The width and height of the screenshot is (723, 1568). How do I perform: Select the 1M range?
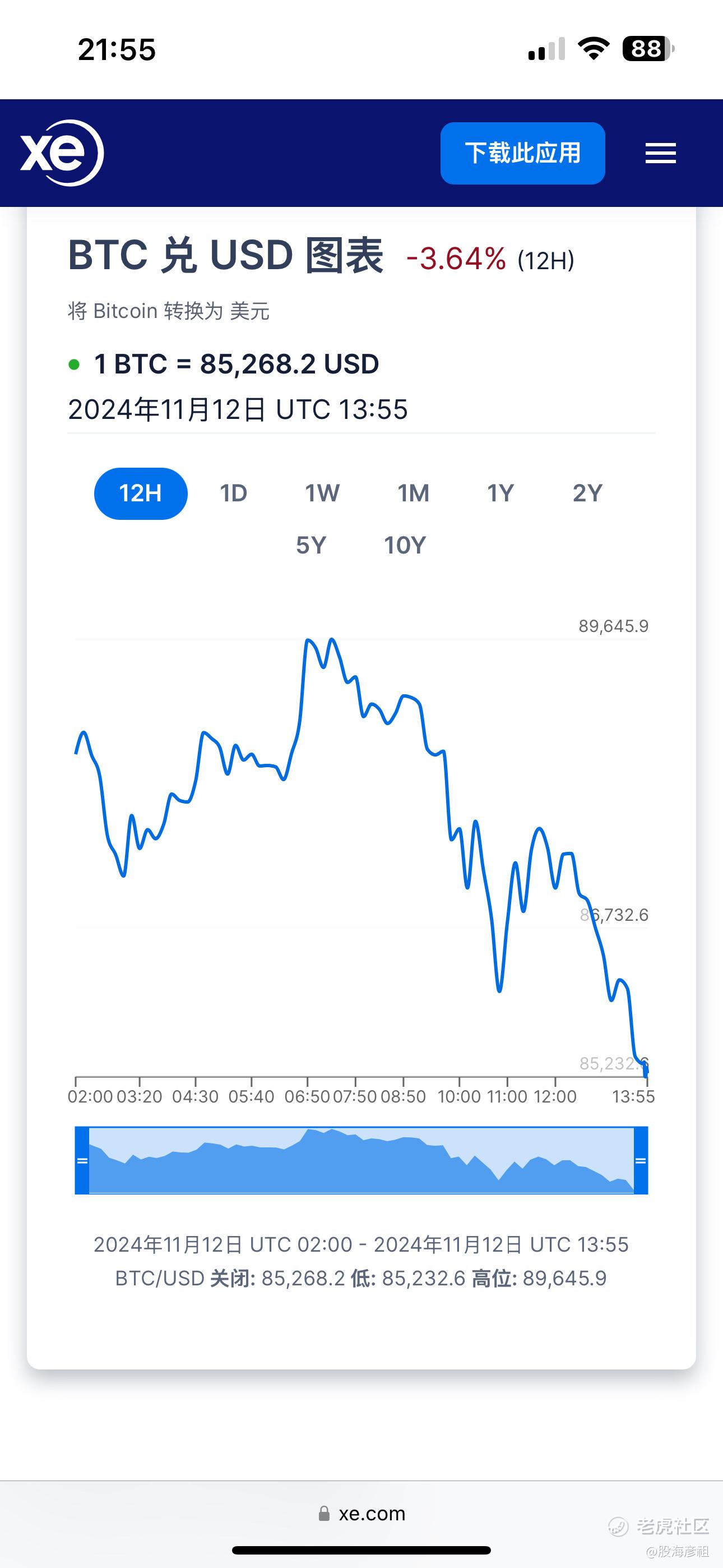[x=413, y=493]
